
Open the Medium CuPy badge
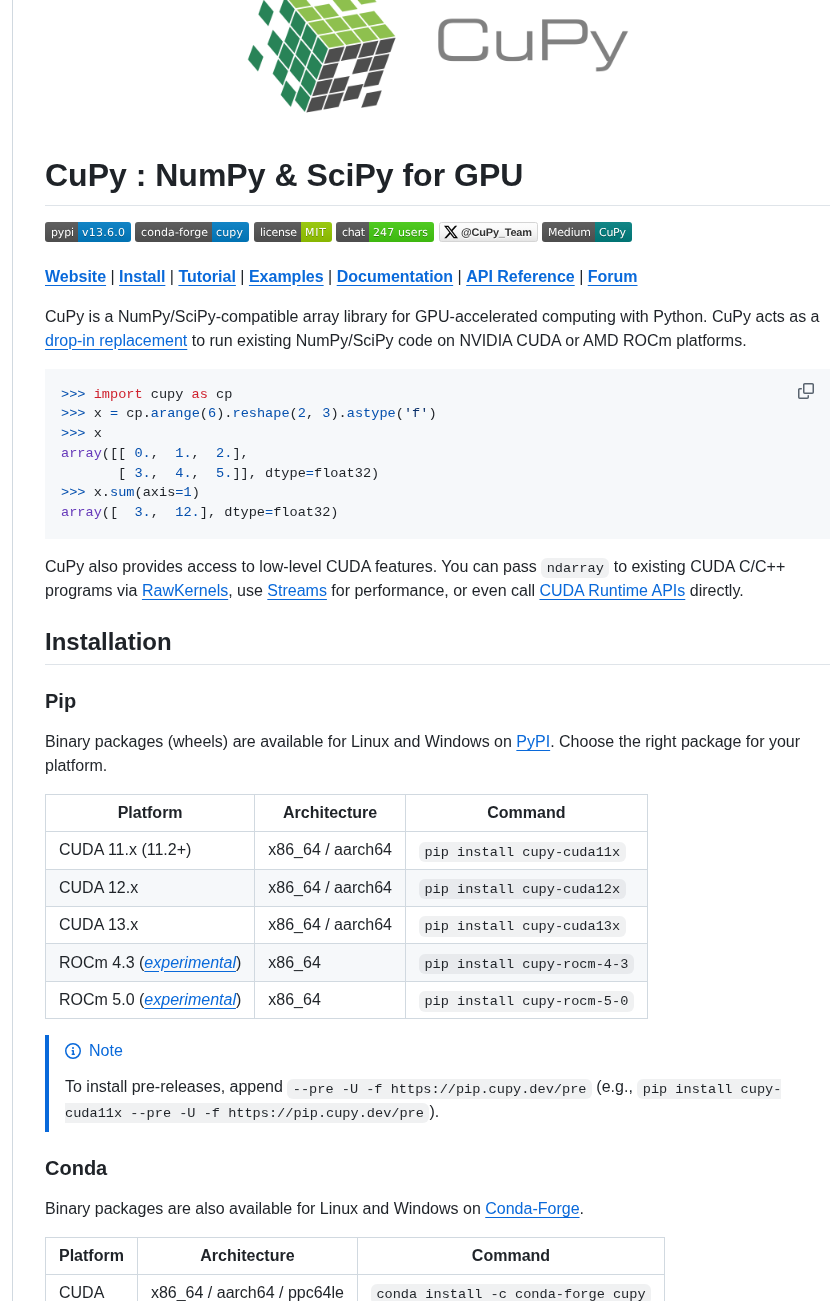[587, 232]
